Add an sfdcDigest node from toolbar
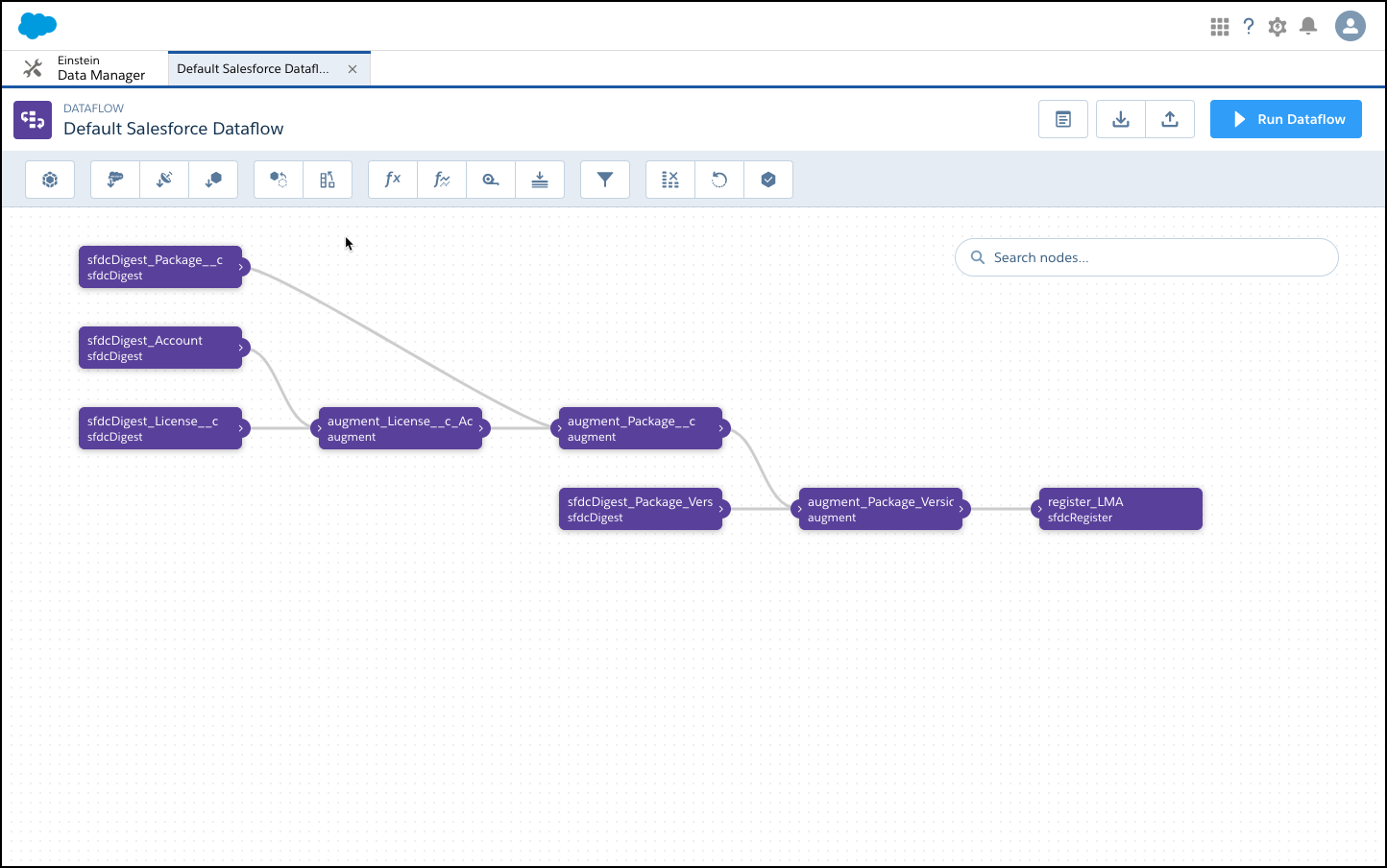 115,180
